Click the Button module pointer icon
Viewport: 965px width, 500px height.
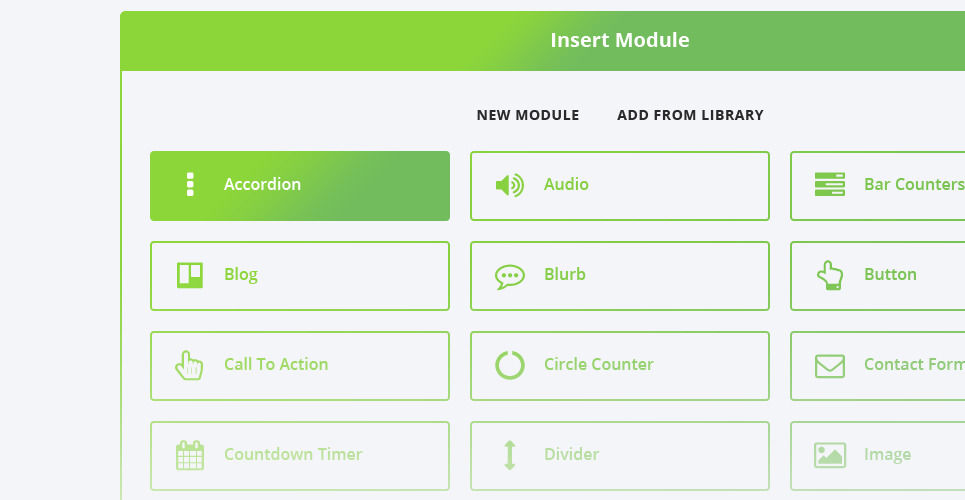click(x=829, y=275)
